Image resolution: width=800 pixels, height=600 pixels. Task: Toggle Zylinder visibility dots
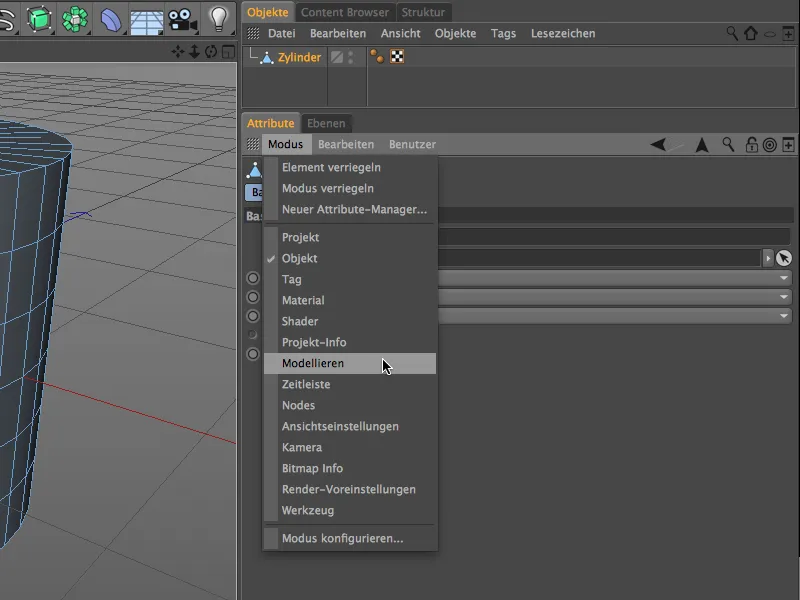pos(351,57)
